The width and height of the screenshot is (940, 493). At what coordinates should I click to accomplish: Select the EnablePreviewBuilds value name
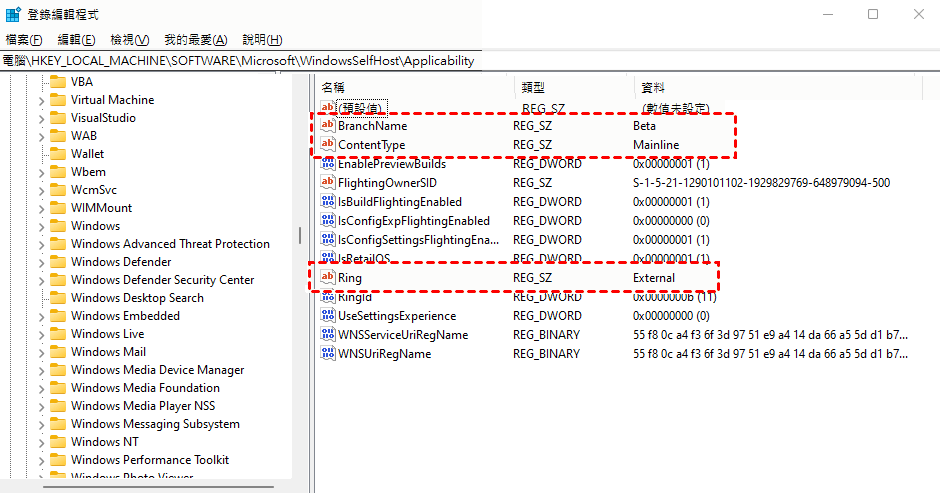click(x=392, y=164)
